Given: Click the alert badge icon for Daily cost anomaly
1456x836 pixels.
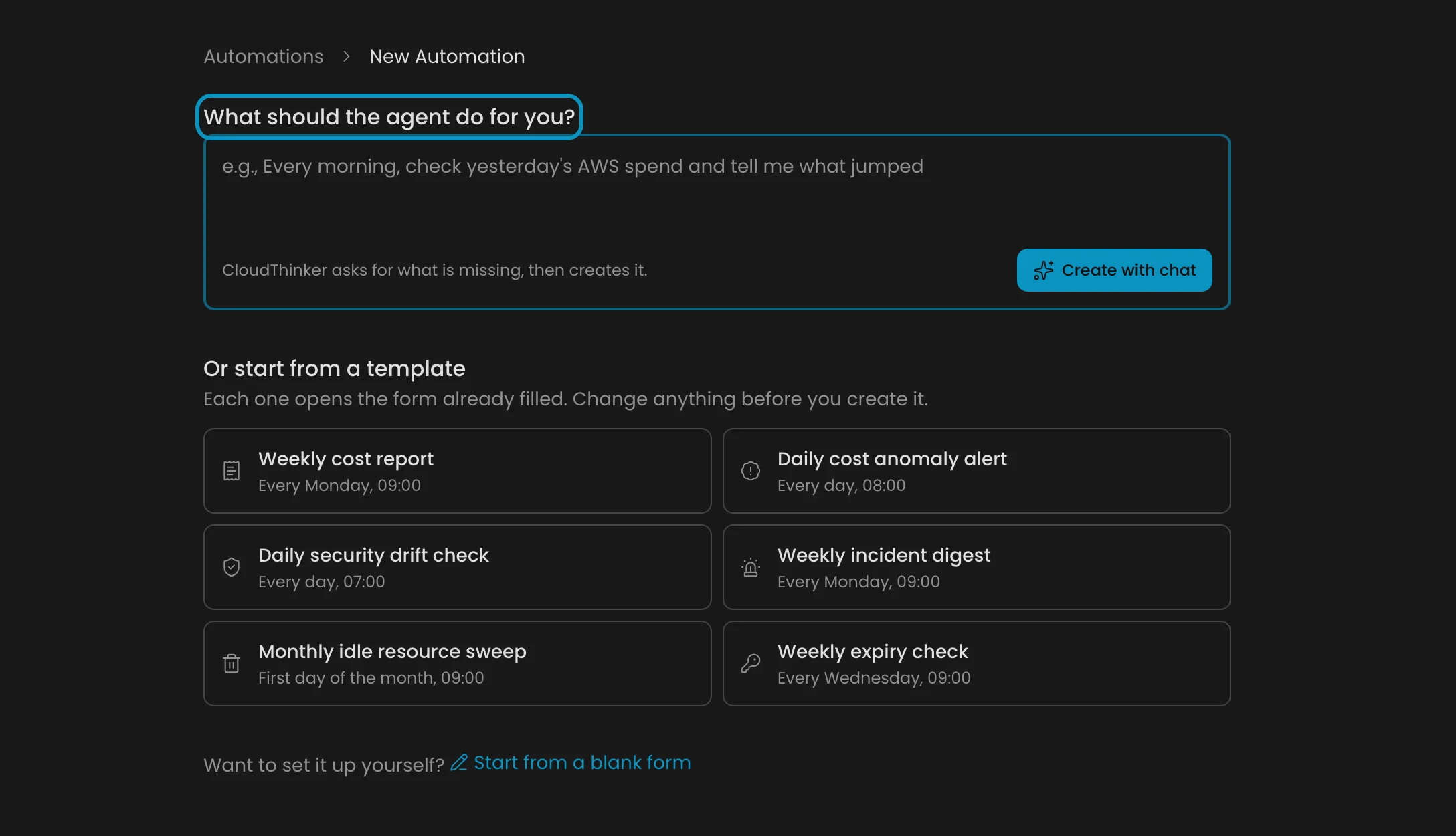Looking at the screenshot, I should click(x=751, y=471).
